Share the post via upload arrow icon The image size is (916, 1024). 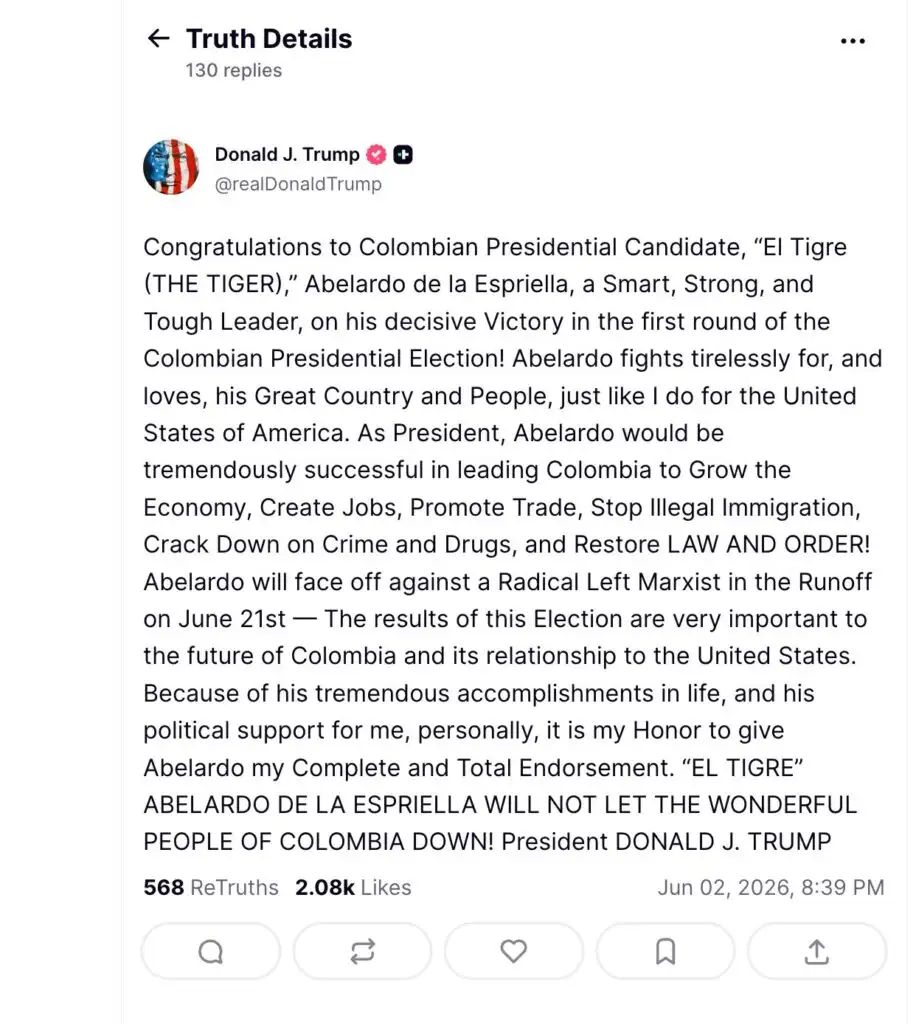817,952
